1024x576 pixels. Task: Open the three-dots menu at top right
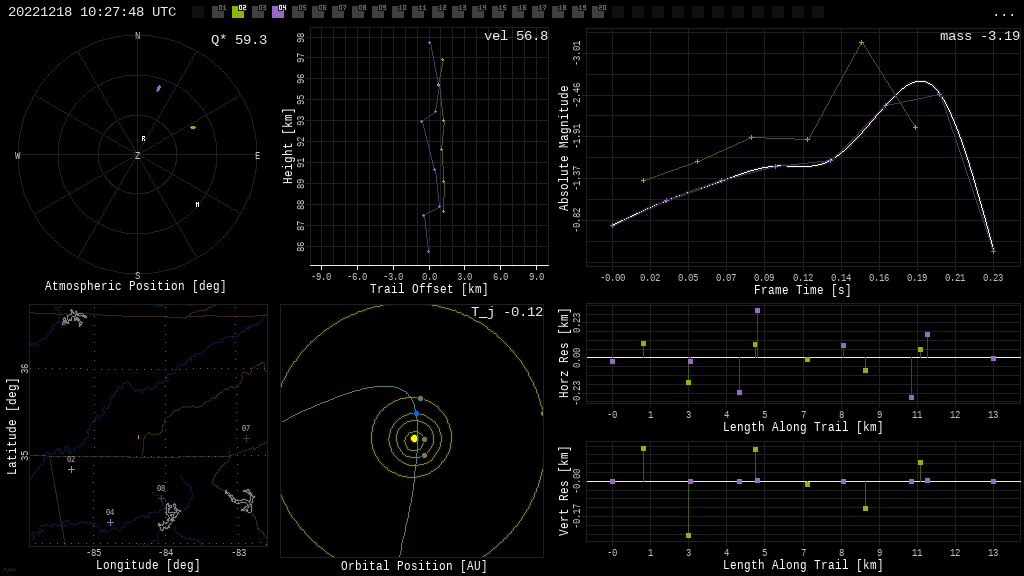click(x=1003, y=13)
